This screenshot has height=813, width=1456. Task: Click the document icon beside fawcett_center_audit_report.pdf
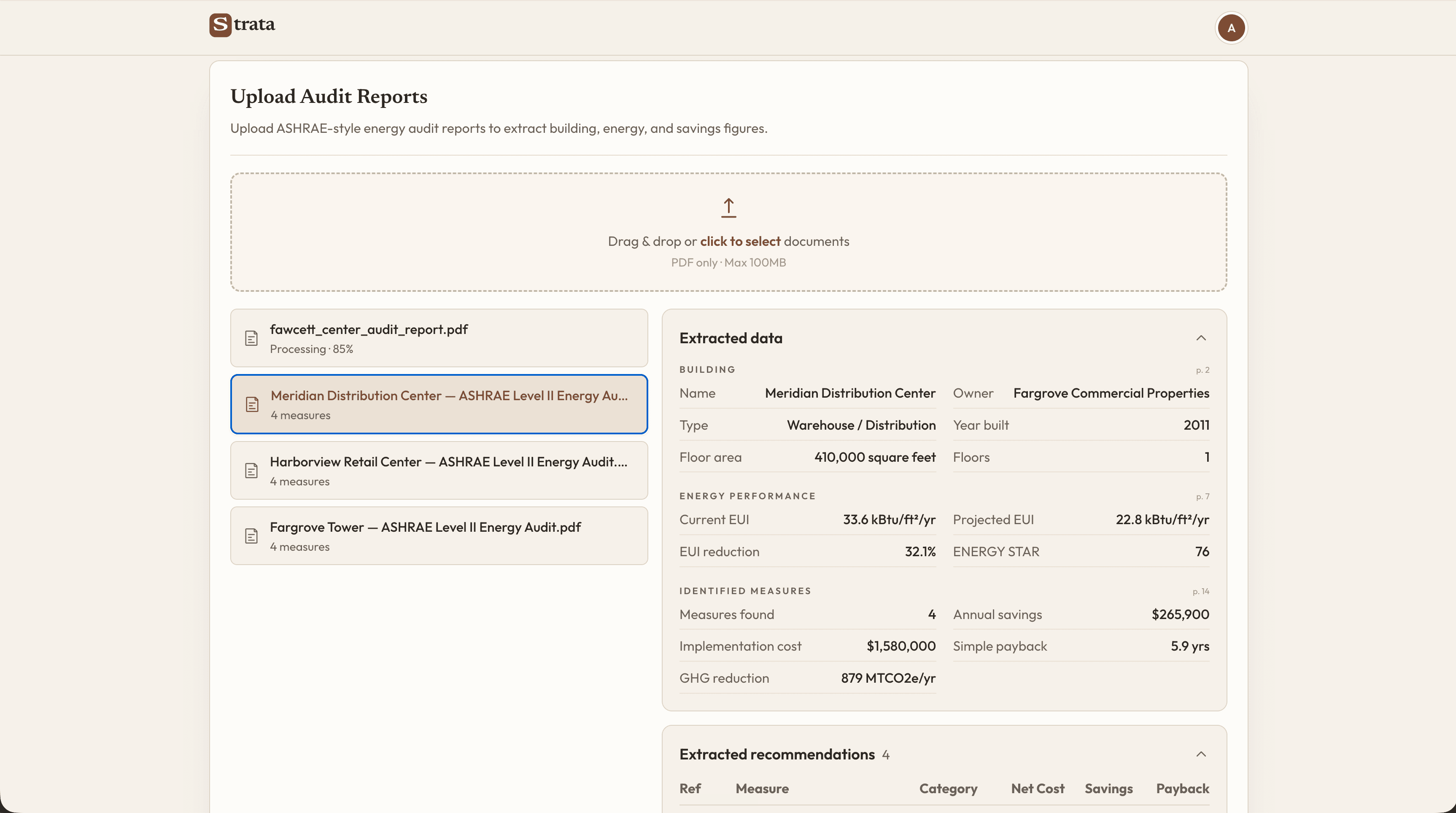[x=251, y=339]
